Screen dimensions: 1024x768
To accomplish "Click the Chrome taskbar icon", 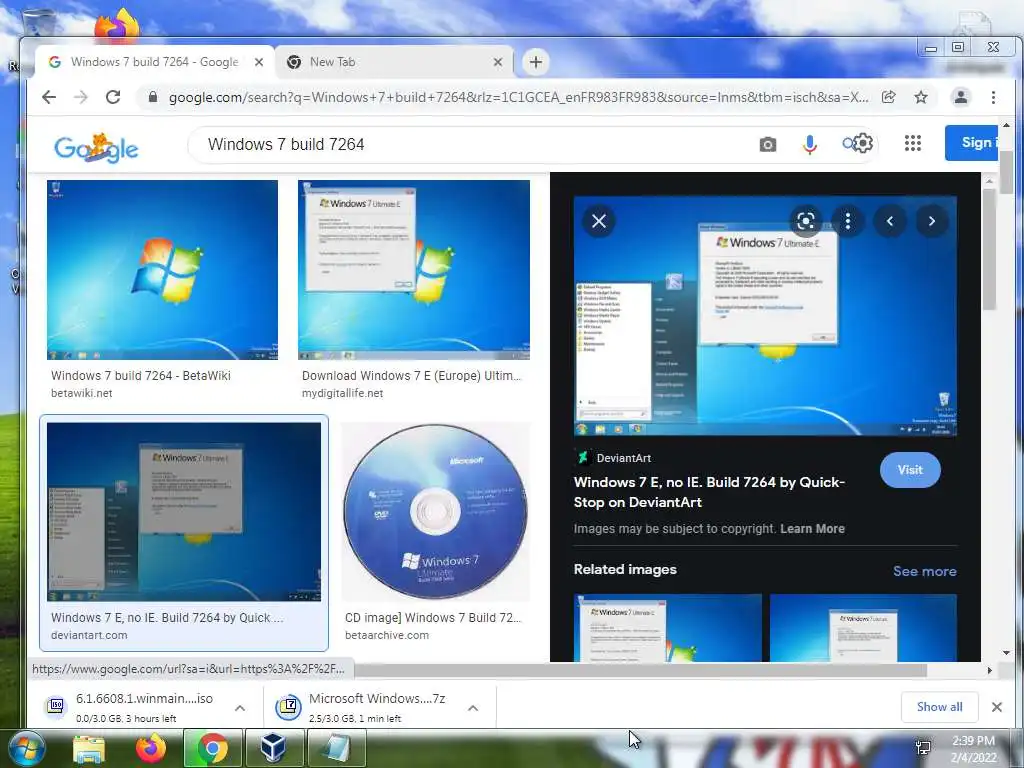I will 212,749.
